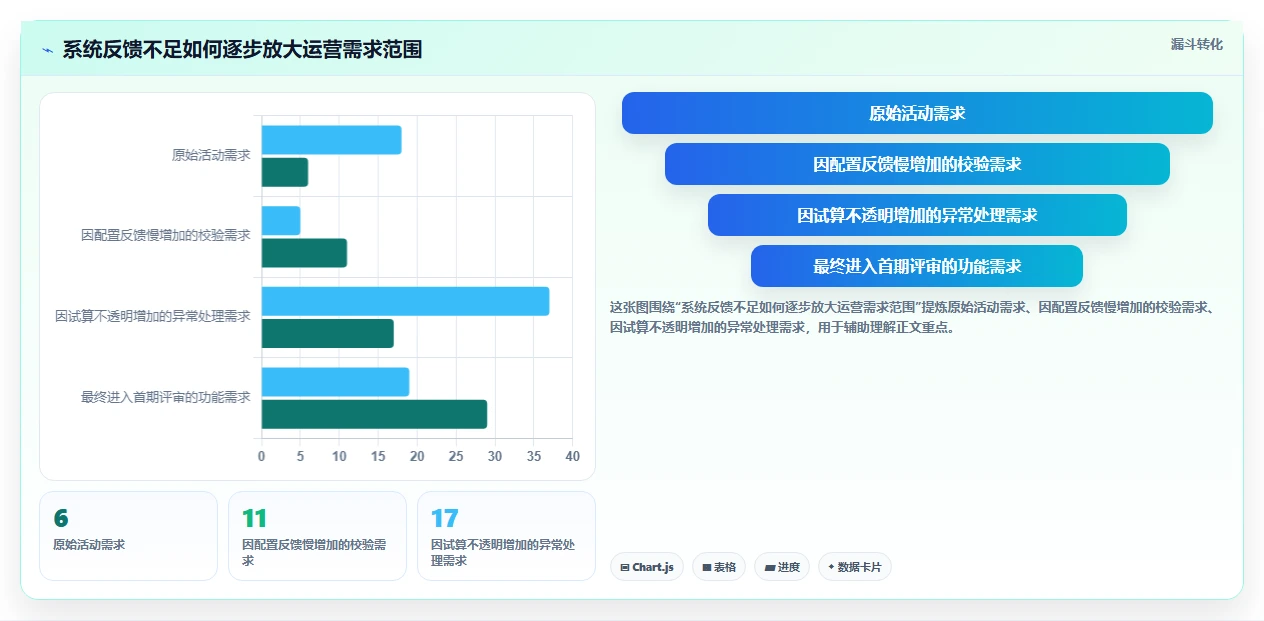The width and height of the screenshot is (1264, 621).
Task: Click the Chart.js tag chip
Action: [x=647, y=567]
